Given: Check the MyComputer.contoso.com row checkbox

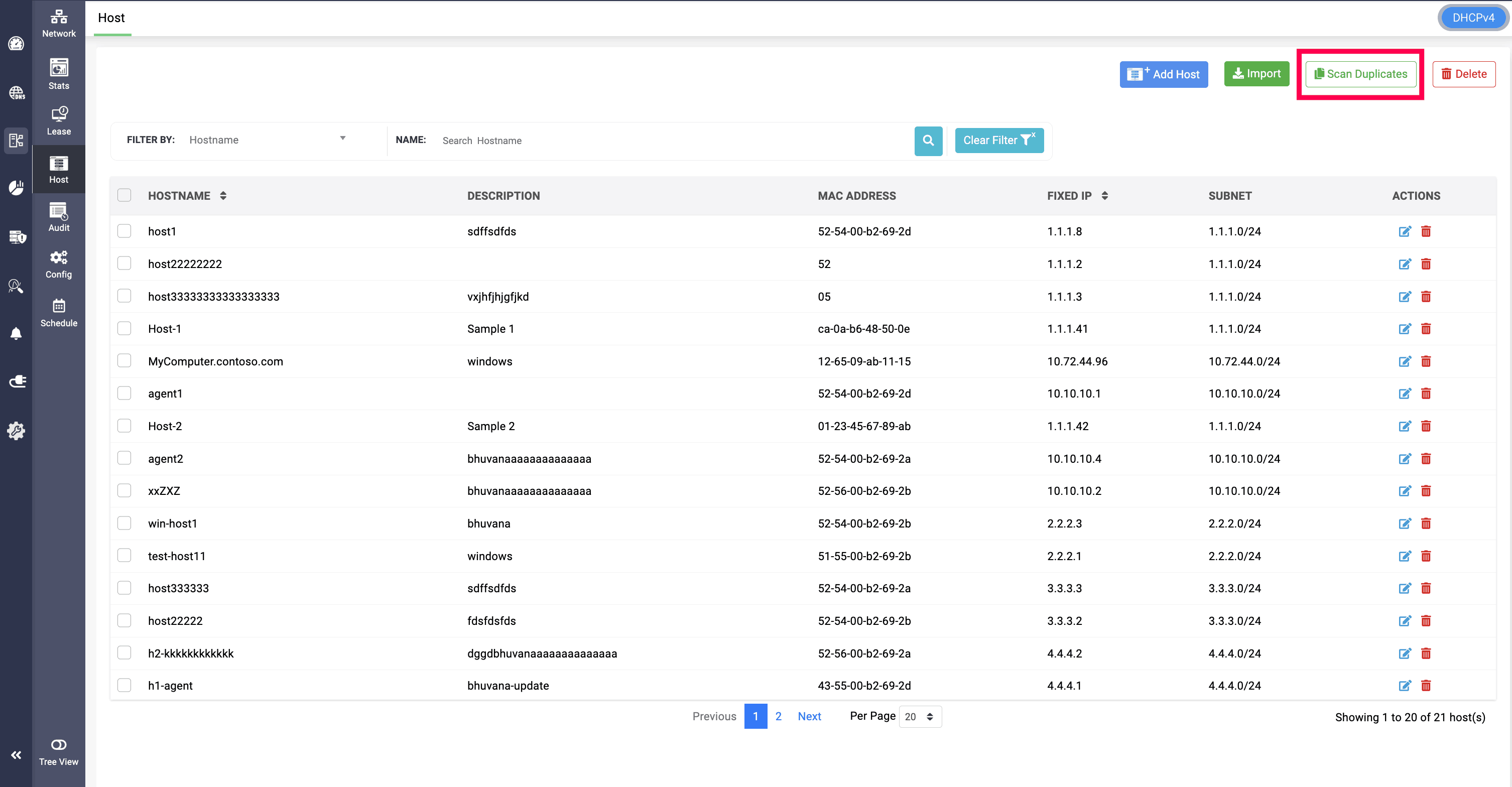Looking at the screenshot, I should click(x=124, y=360).
